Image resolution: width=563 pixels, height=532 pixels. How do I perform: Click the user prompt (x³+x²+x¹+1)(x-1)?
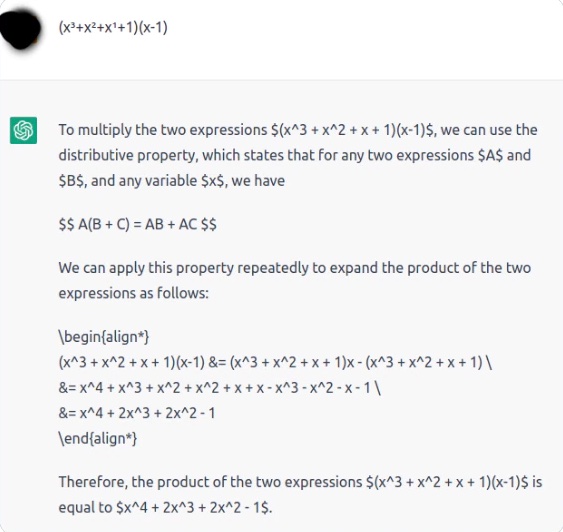[113, 28]
